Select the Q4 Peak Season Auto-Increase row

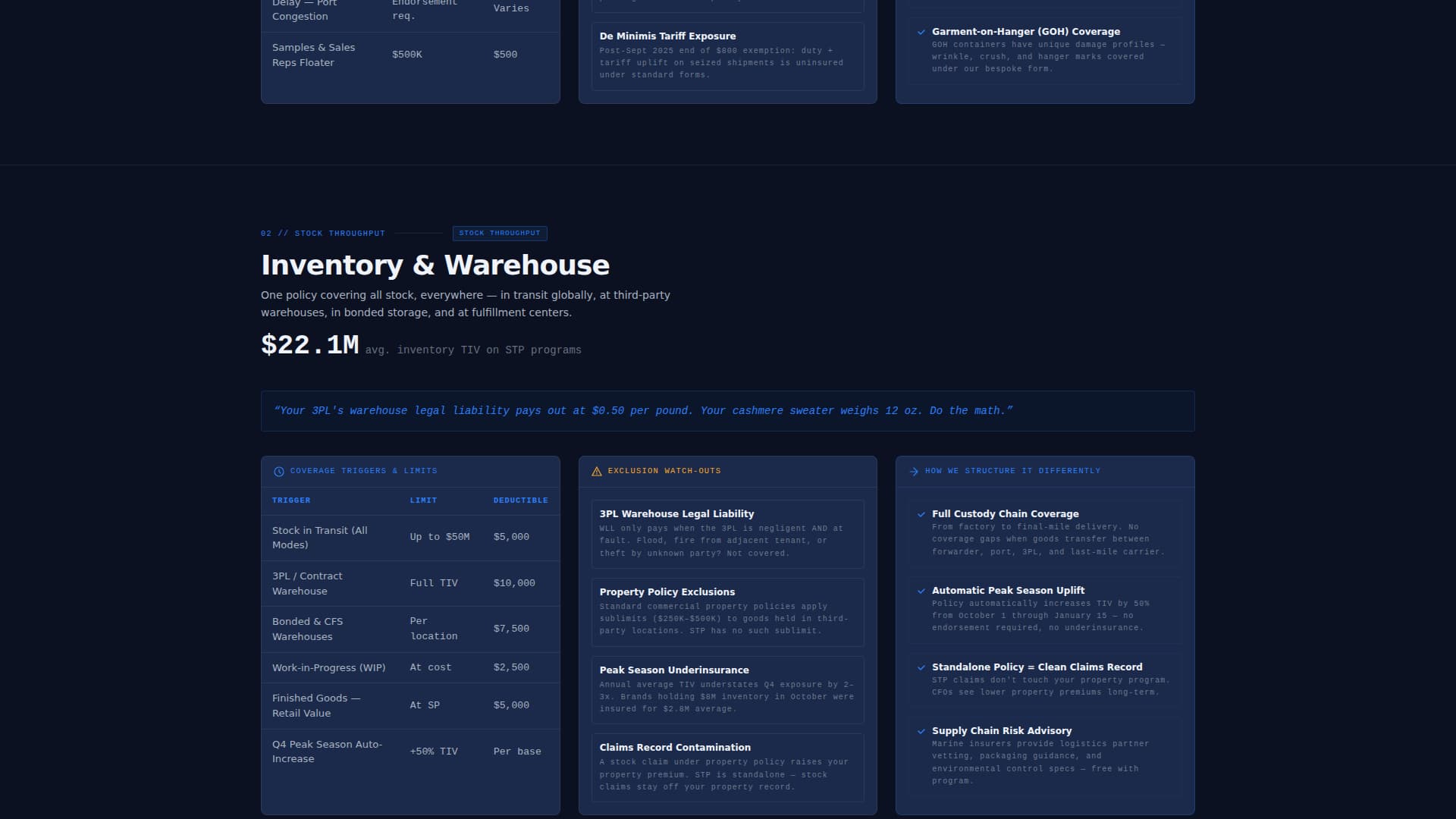coord(410,752)
